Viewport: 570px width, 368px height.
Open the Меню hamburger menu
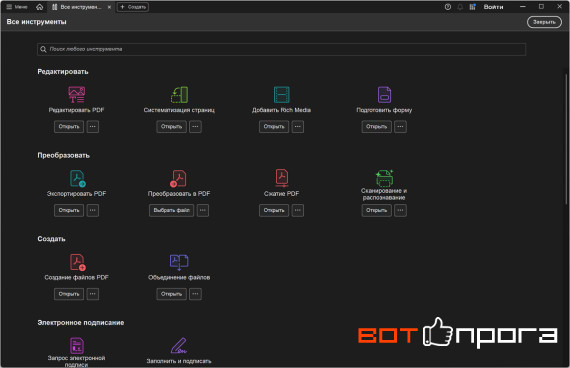point(17,7)
